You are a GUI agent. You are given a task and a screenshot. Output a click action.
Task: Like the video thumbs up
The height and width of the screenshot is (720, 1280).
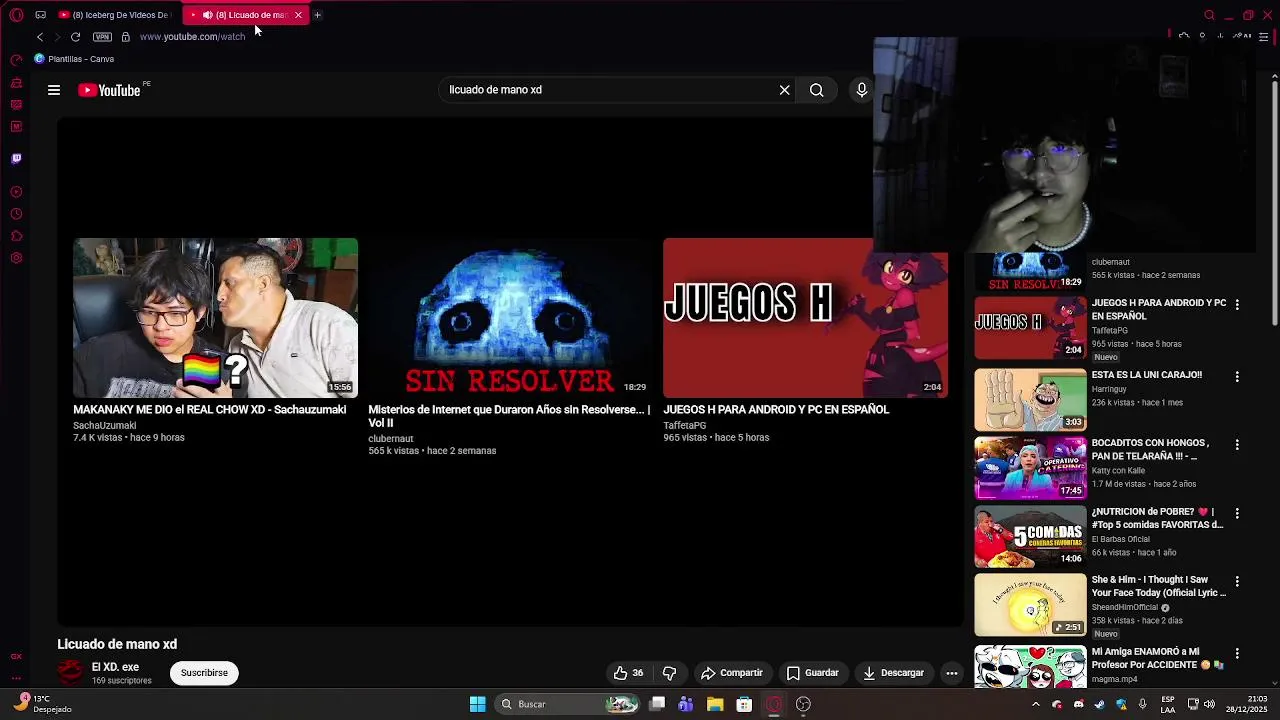pyautogui.click(x=629, y=673)
